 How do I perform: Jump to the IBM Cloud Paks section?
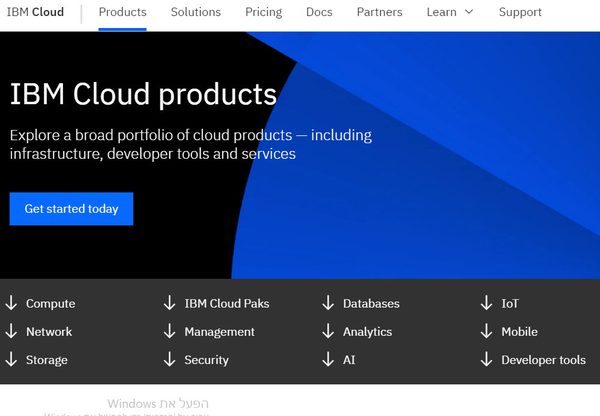tap(227, 303)
